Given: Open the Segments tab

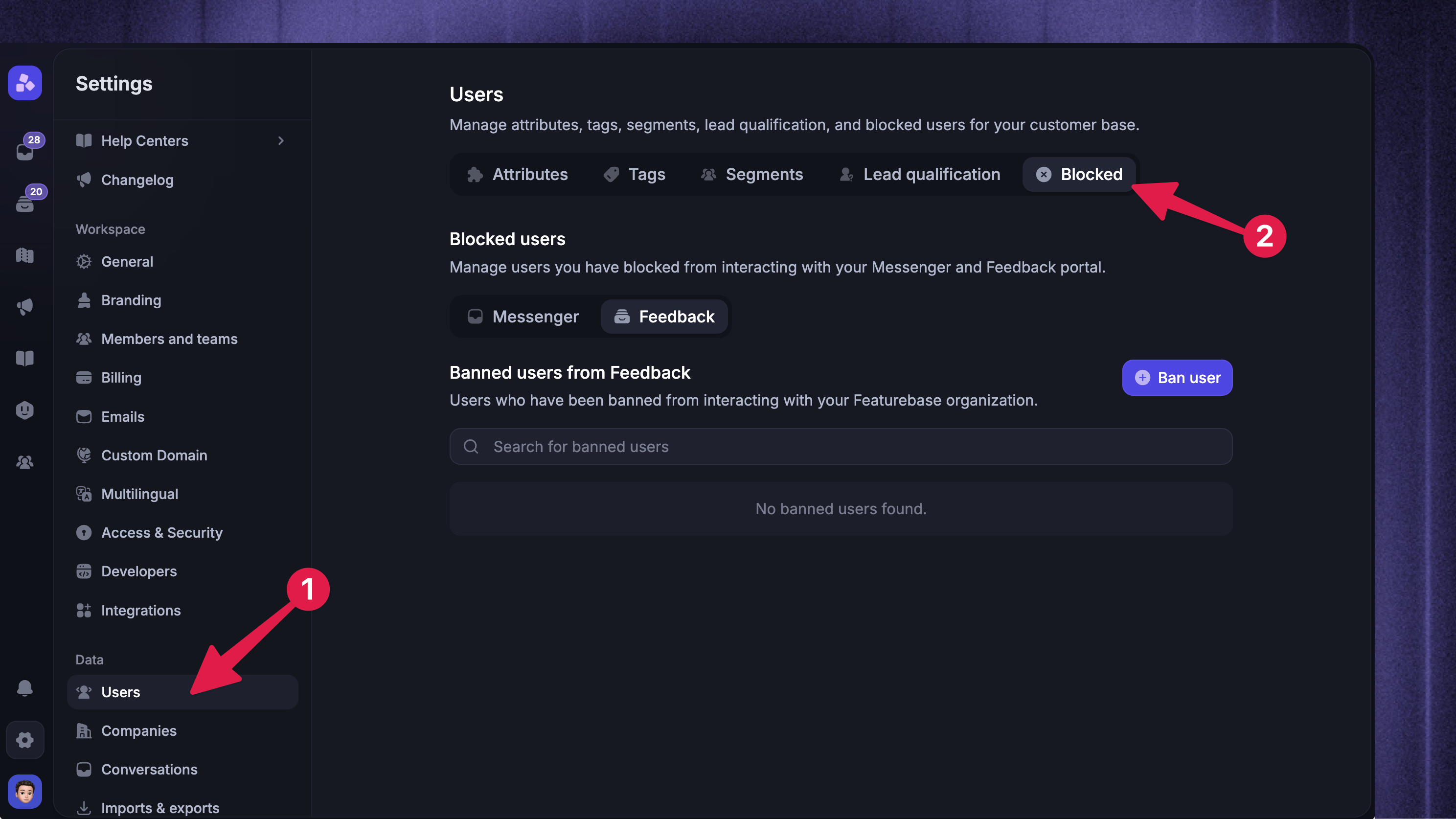Looking at the screenshot, I should coord(752,174).
